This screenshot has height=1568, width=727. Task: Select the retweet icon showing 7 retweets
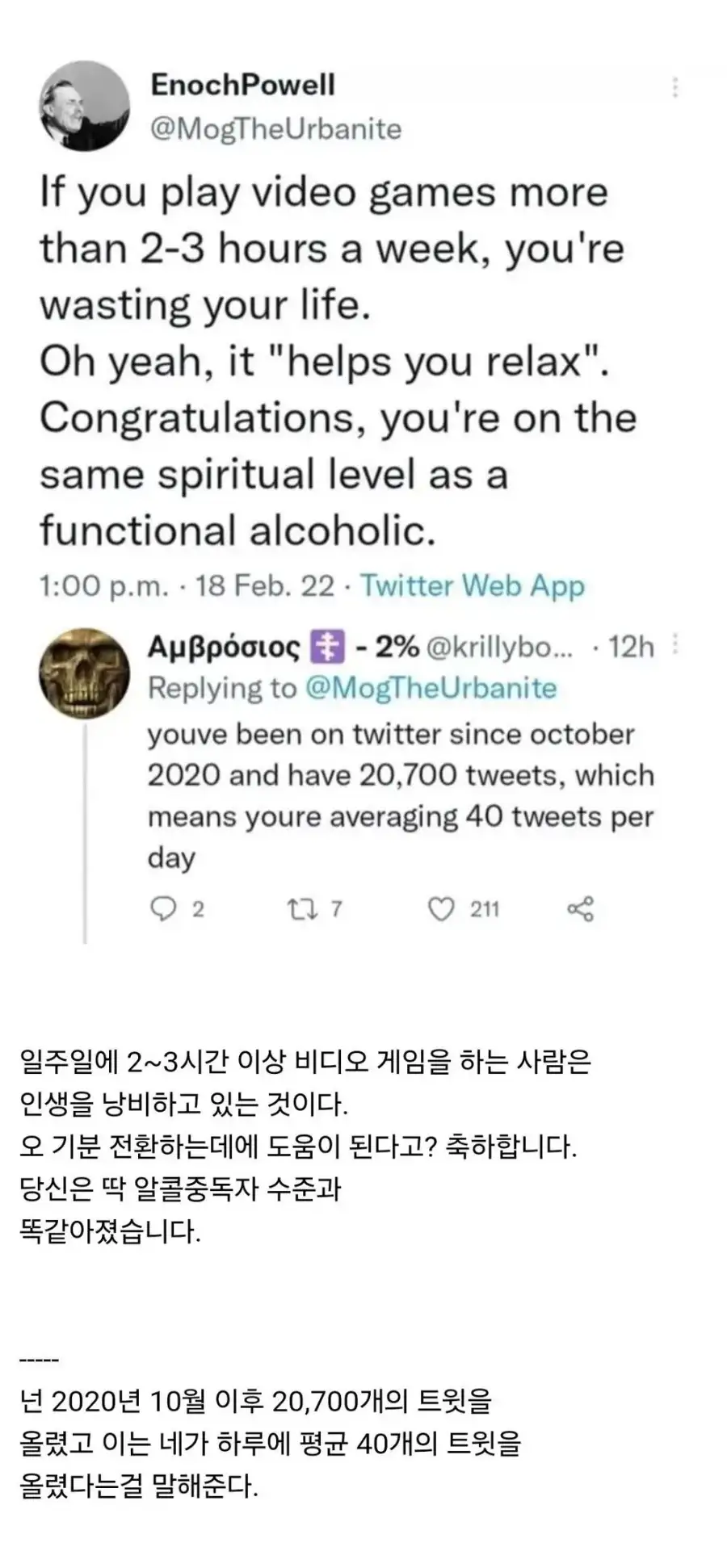point(303,909)
